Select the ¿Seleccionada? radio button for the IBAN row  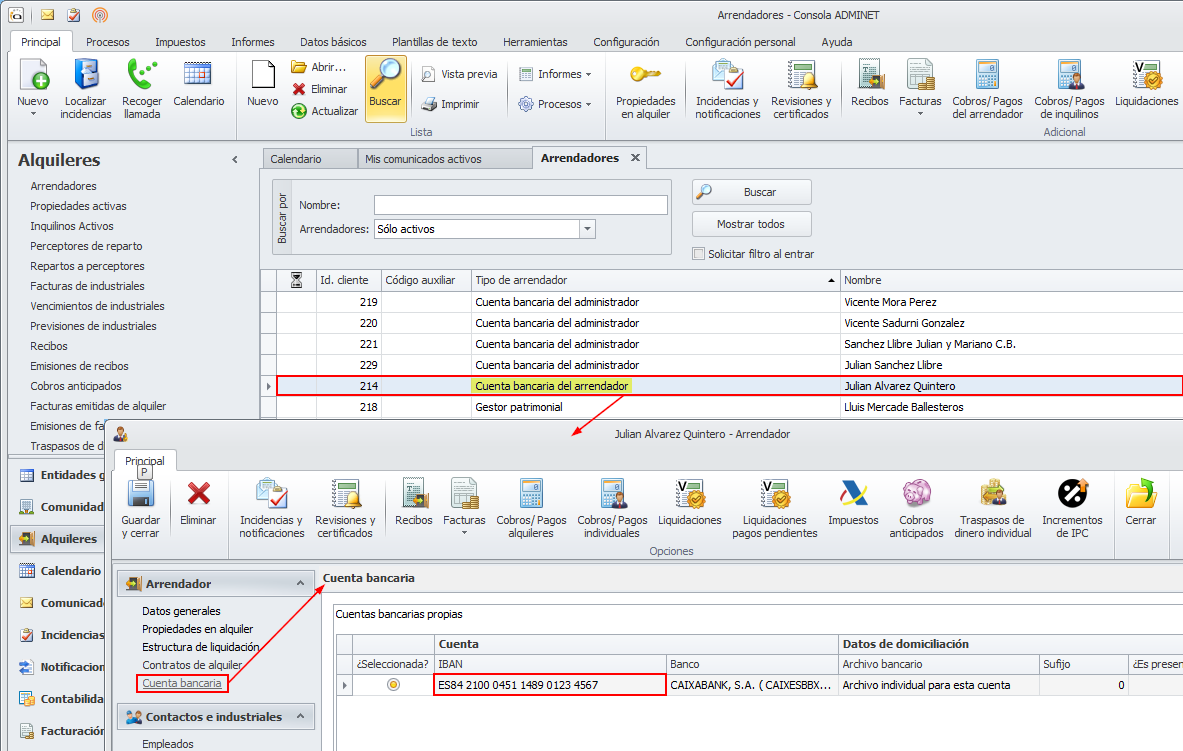click(393, 685)
